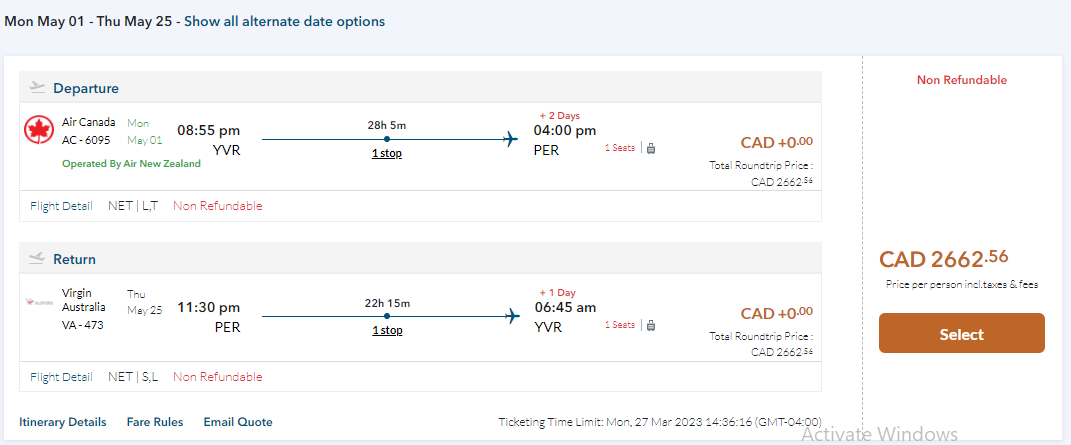Click the airplane icon on the YVR–PER route line
Screen dimensions: 1071x445
pyautogui.click(x=511, y=139)
